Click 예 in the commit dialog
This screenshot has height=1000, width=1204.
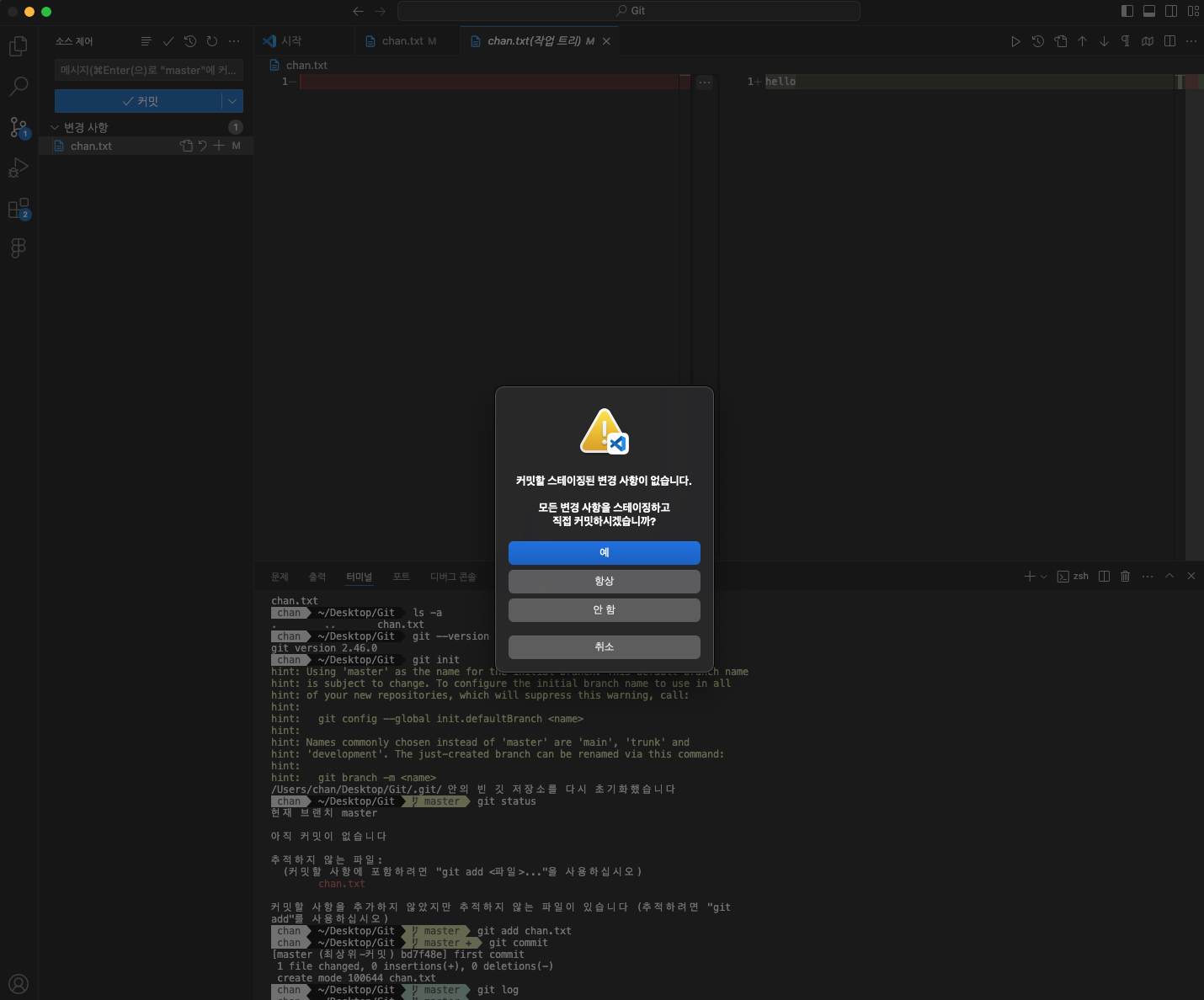(605, 552)
